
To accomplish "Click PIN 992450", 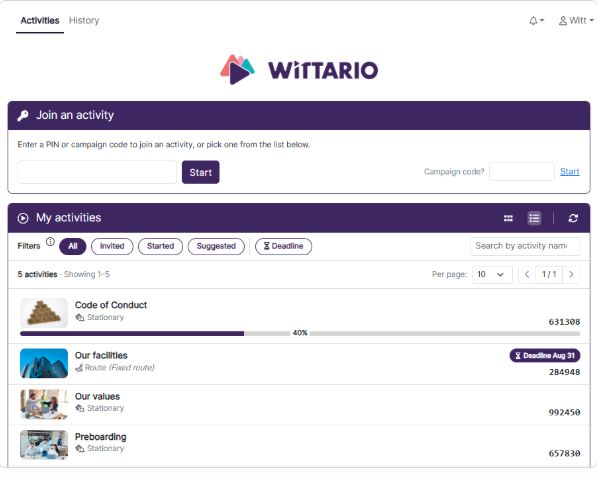I will 564,412.
